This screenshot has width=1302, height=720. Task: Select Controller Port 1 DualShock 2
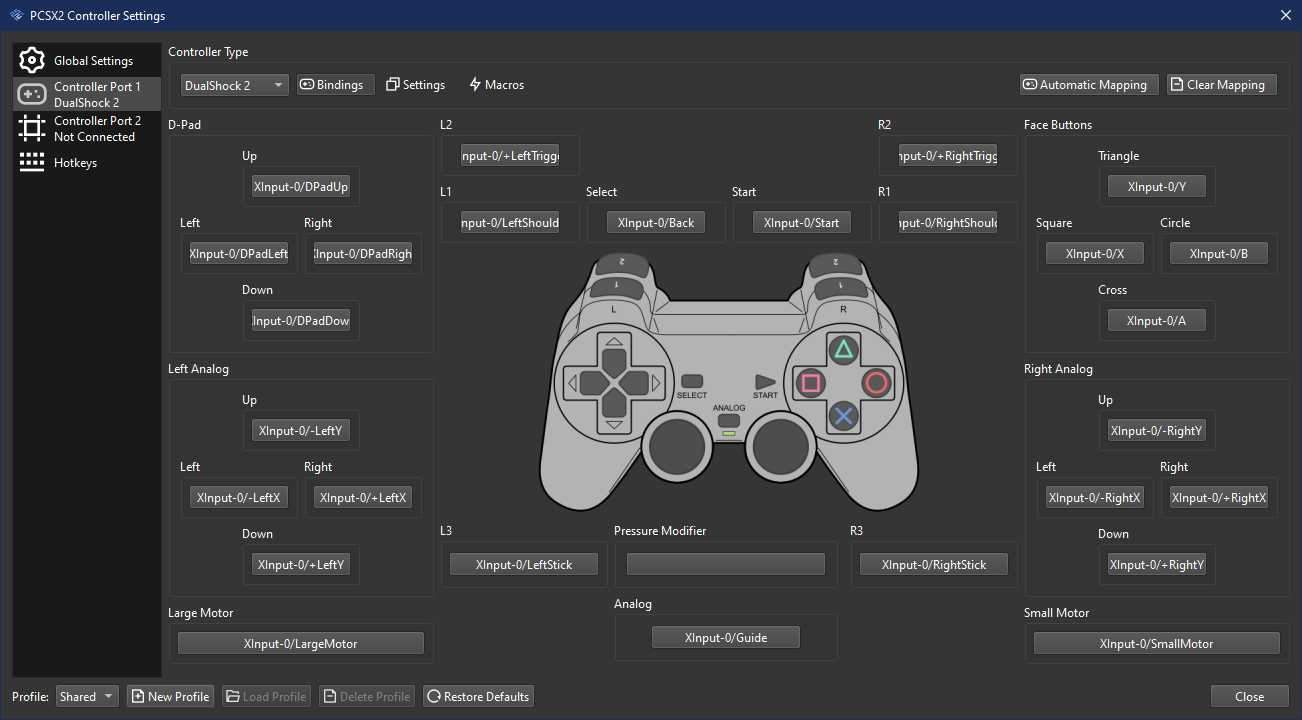87,94
